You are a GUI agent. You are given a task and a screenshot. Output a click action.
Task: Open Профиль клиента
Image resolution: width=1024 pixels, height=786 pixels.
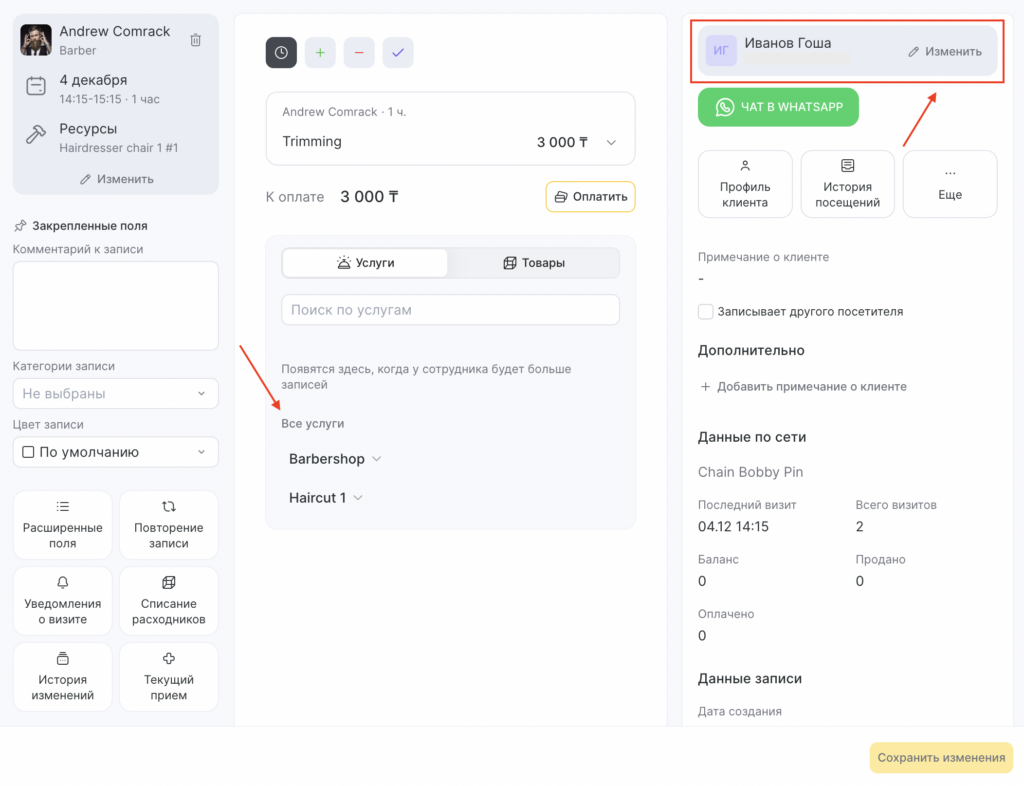(x=745, y=184)
